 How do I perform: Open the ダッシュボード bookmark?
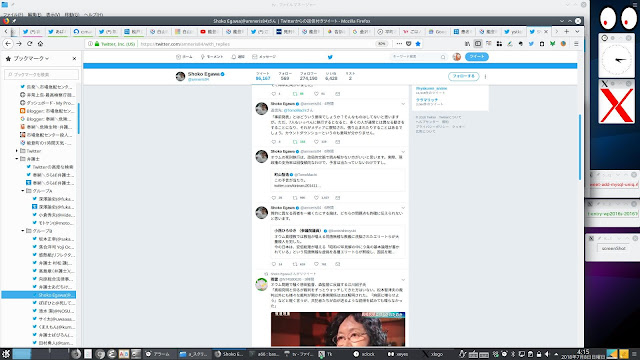coord(47,103)
